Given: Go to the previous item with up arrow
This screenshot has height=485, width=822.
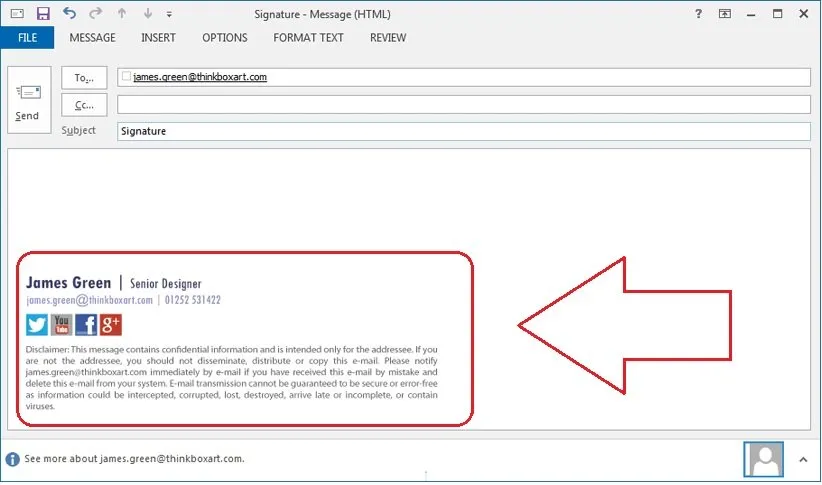Looking at the screenshot, I should [x=123, y=14].
